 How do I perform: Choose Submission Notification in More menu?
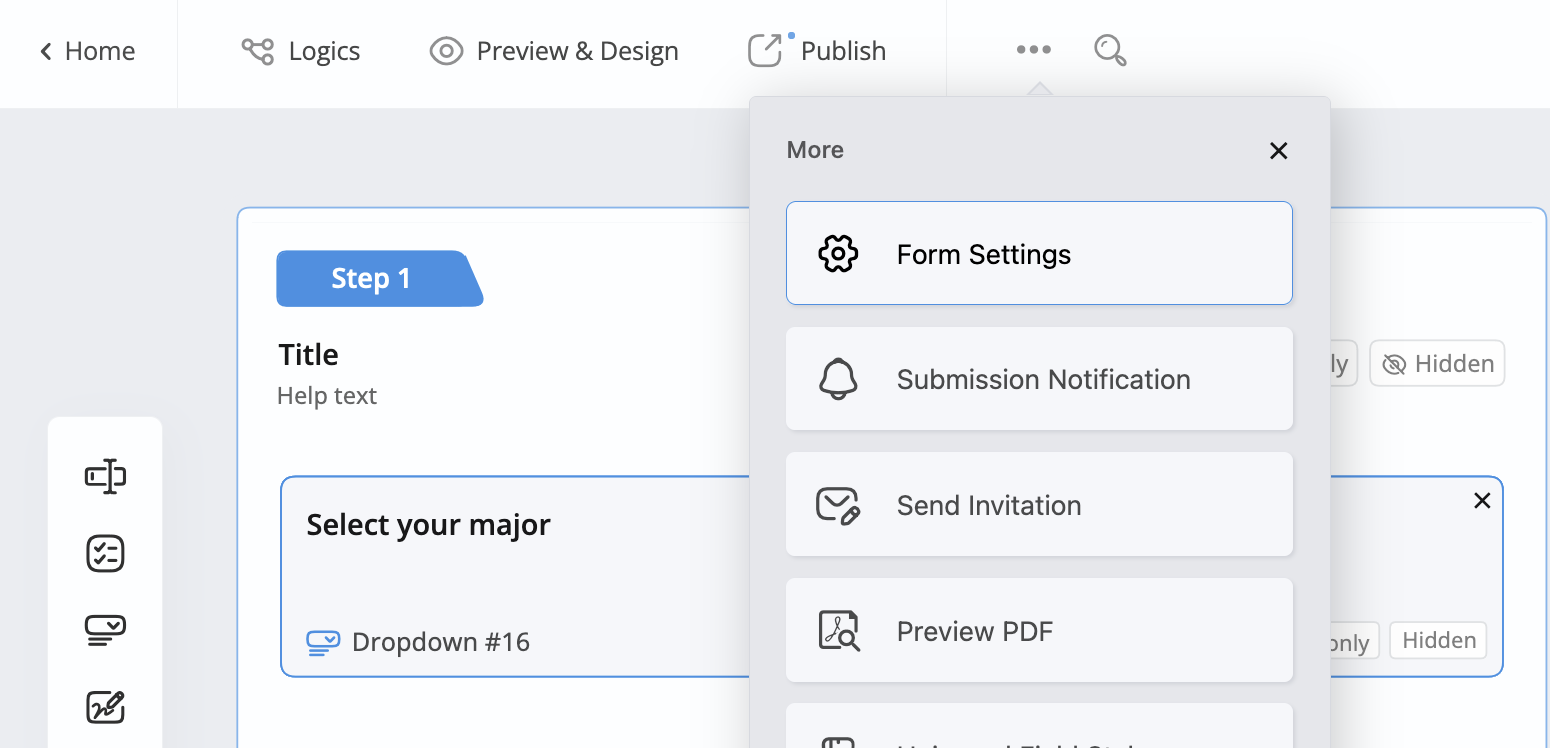click(1038, 379)
